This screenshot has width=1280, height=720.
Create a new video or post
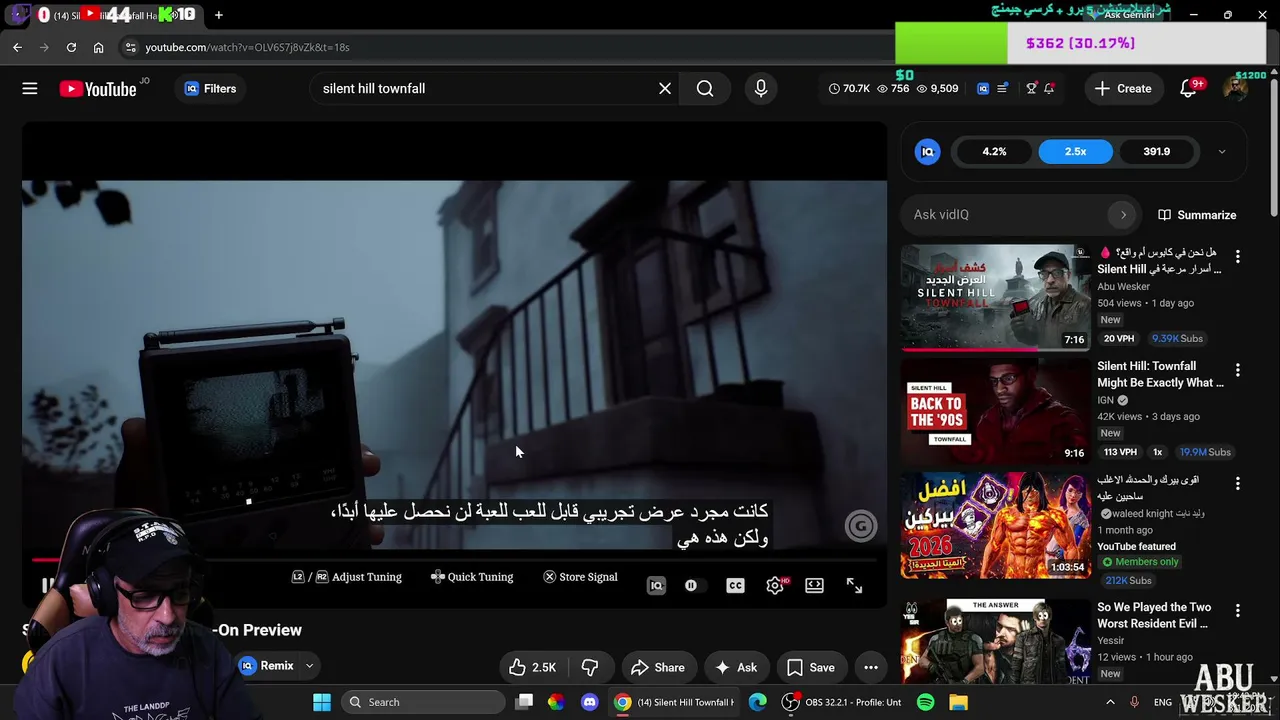1123,89
